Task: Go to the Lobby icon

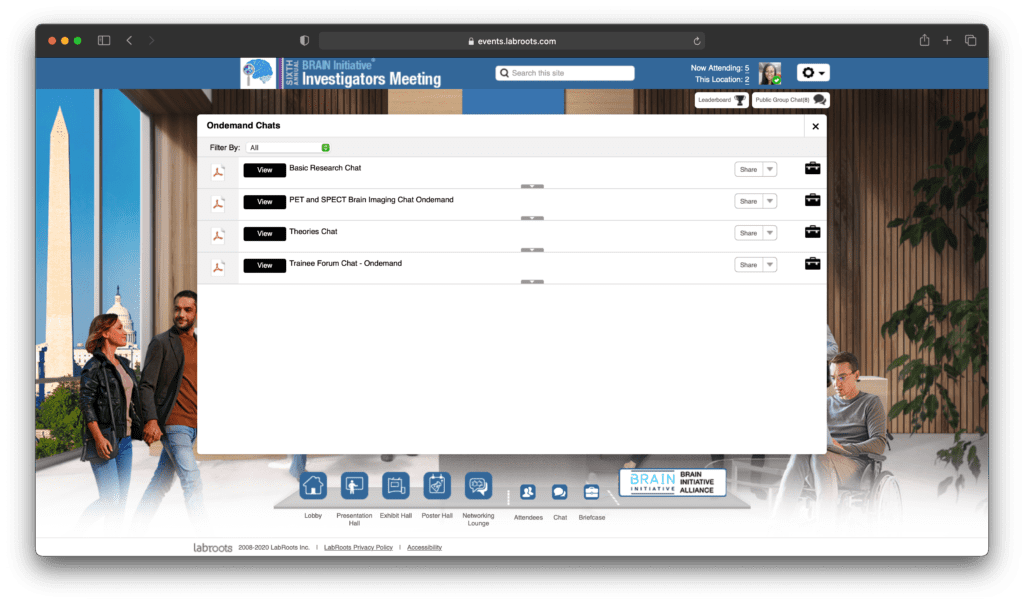Action: tap(313, 486)
